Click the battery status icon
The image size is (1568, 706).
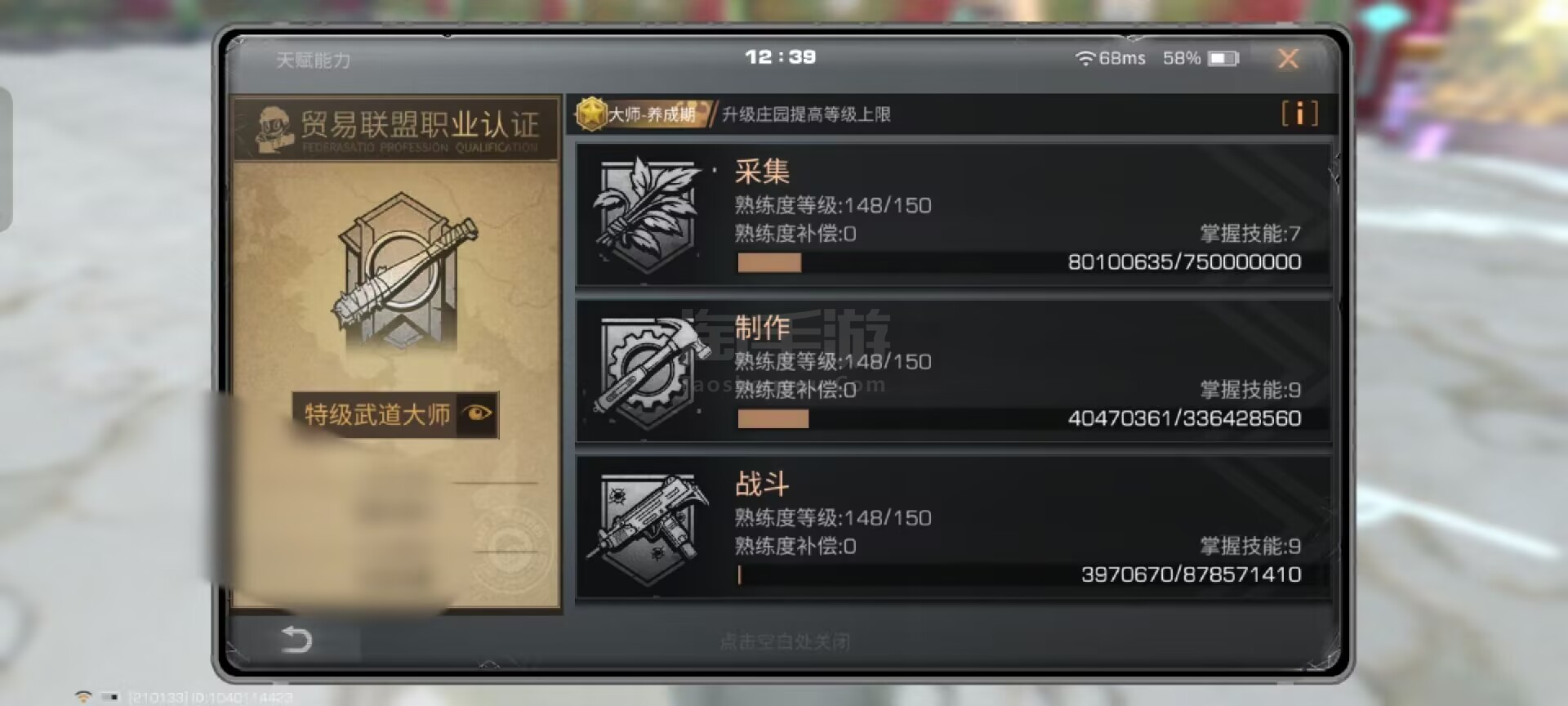pyautogui.click(x=1223, y=59)
